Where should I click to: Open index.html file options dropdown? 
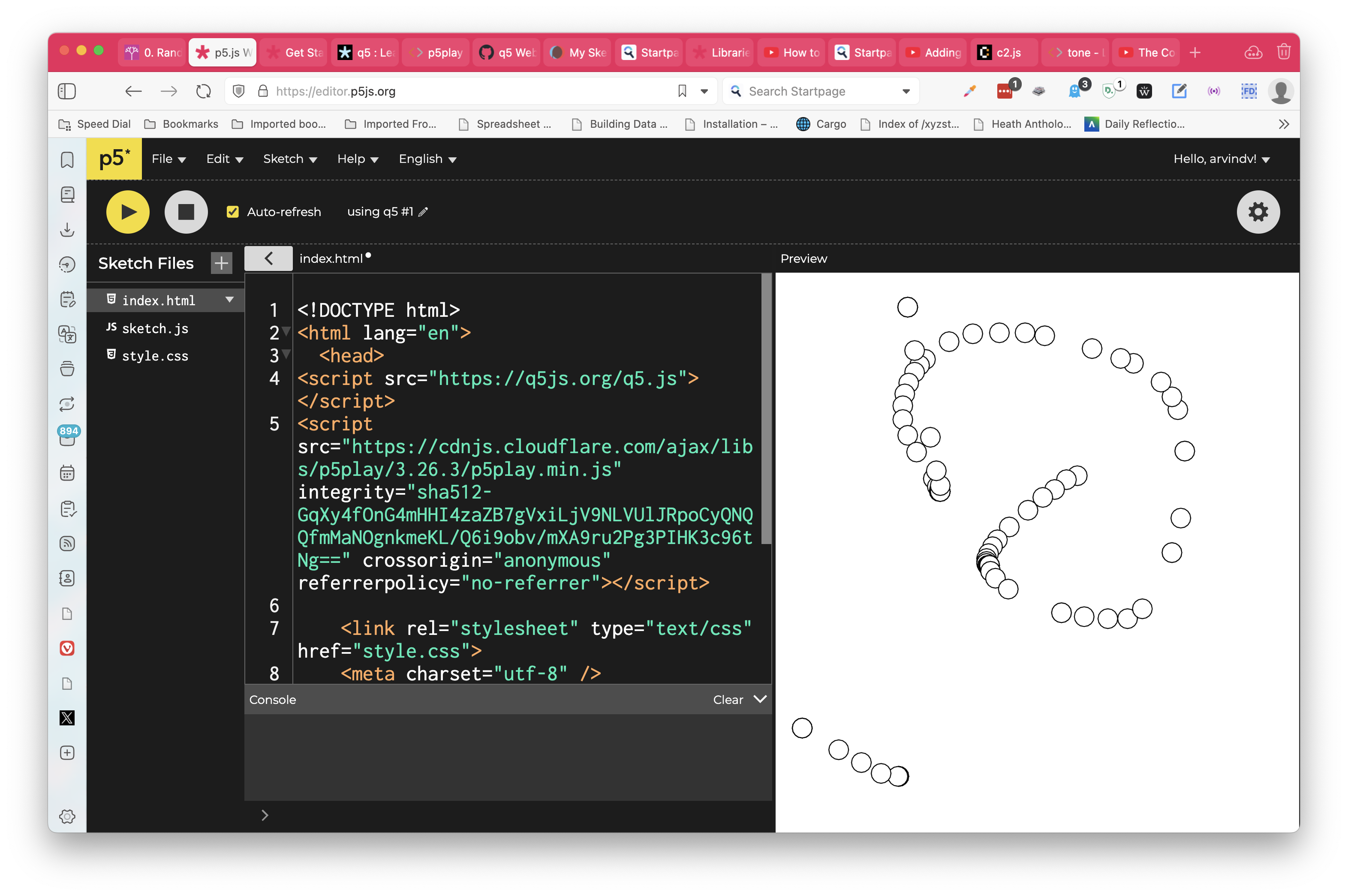230,299
